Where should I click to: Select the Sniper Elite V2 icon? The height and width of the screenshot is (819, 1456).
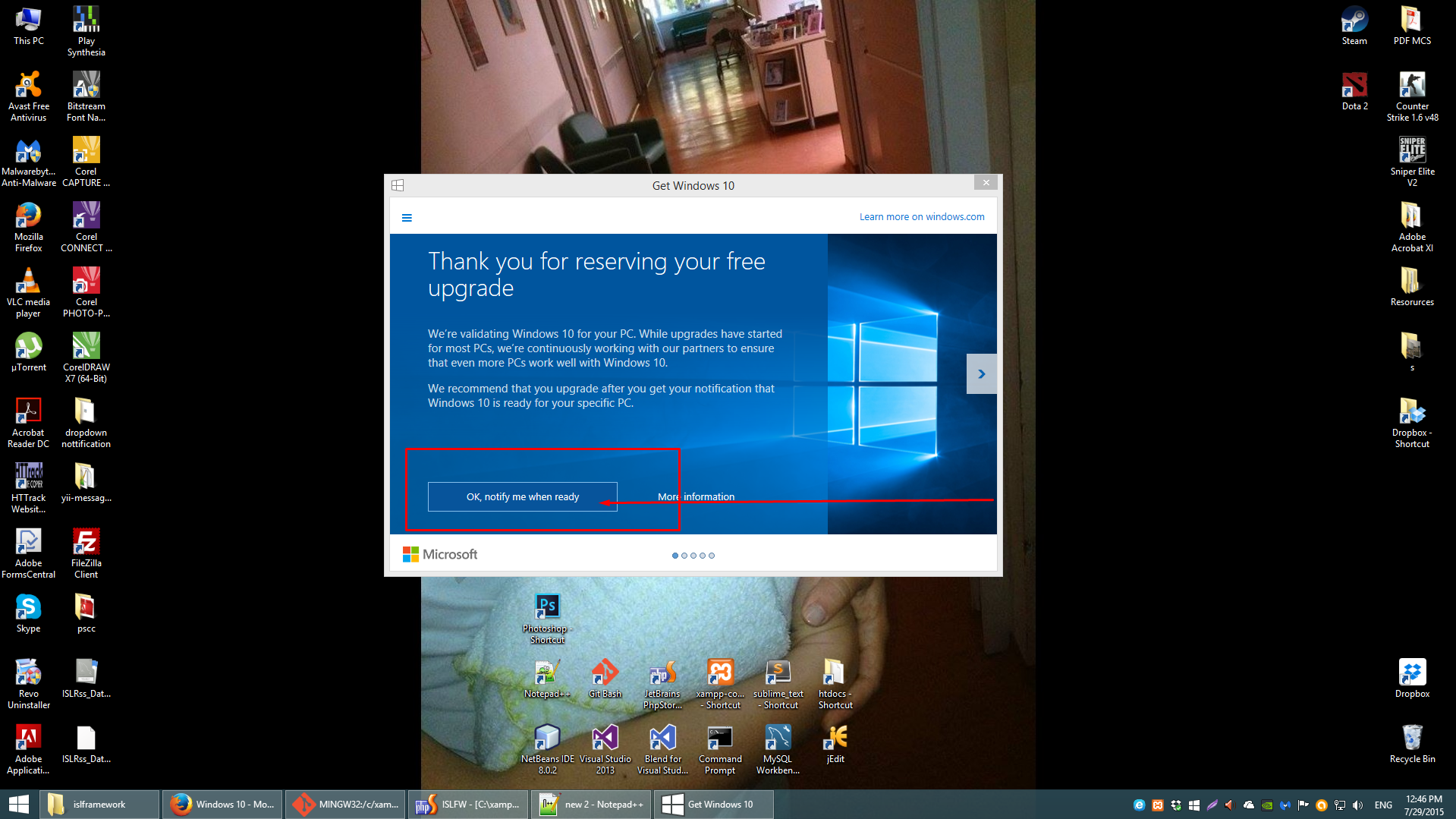tap(1412, 162)
